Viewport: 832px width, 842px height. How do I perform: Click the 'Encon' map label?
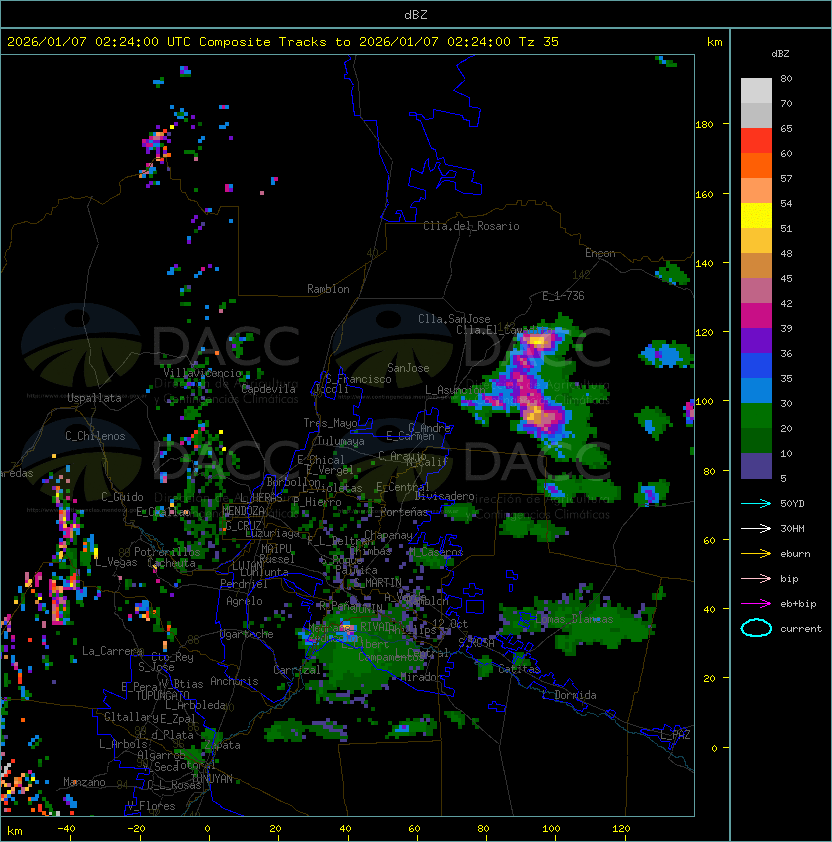pos(600,253)
